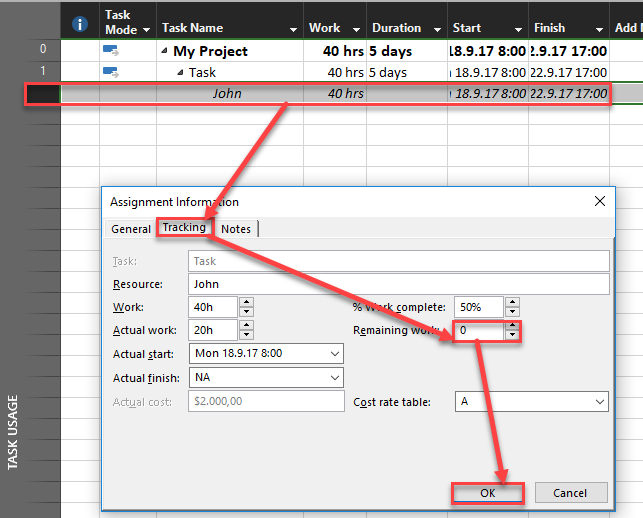
Task: Click the task mode icon for My Project
Action: tap(110, 50)
